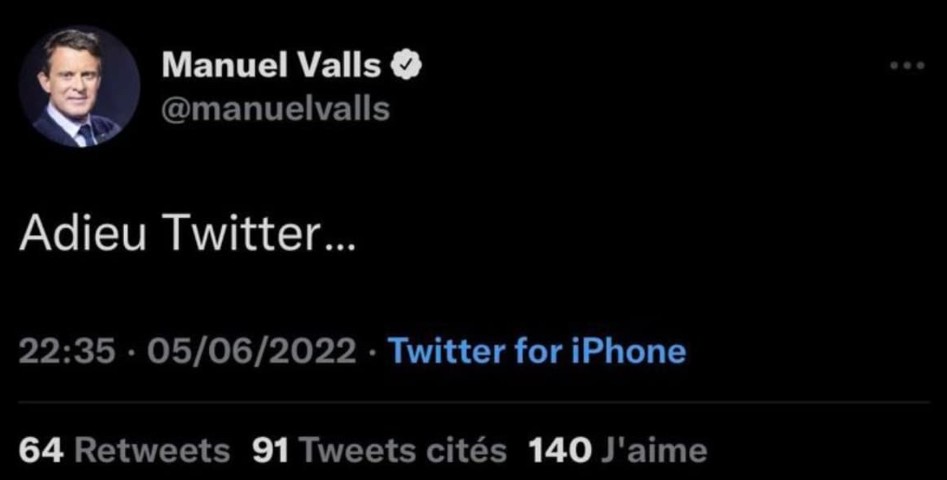
Task: Click the Tweets cités label
Action: pos(403,450)
